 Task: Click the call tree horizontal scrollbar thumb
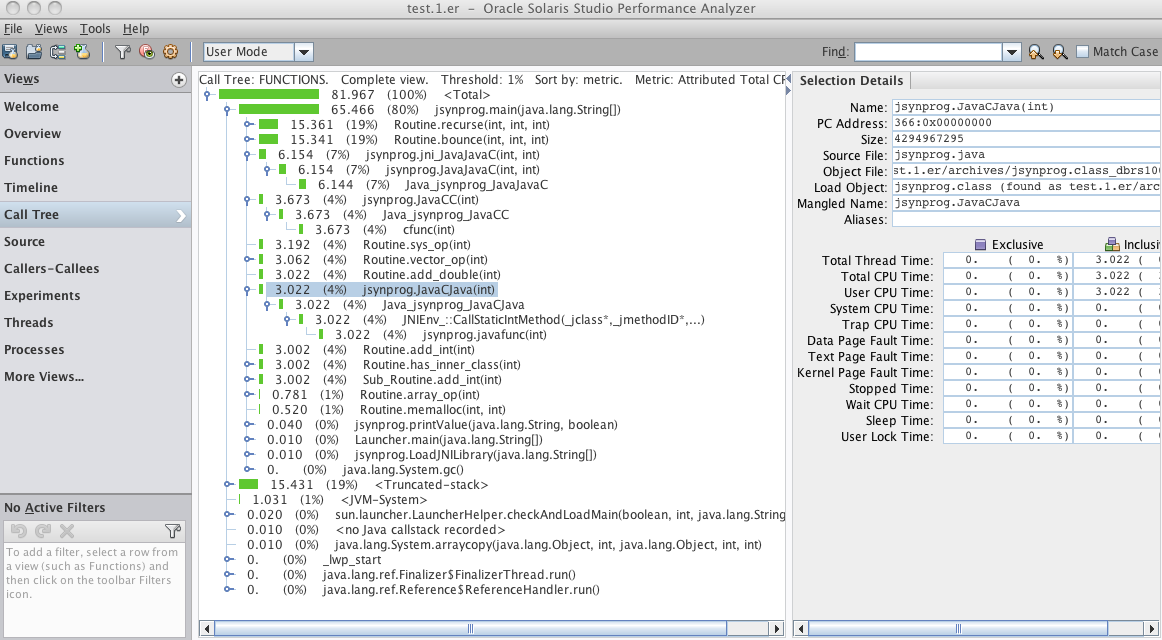(471, 628)
